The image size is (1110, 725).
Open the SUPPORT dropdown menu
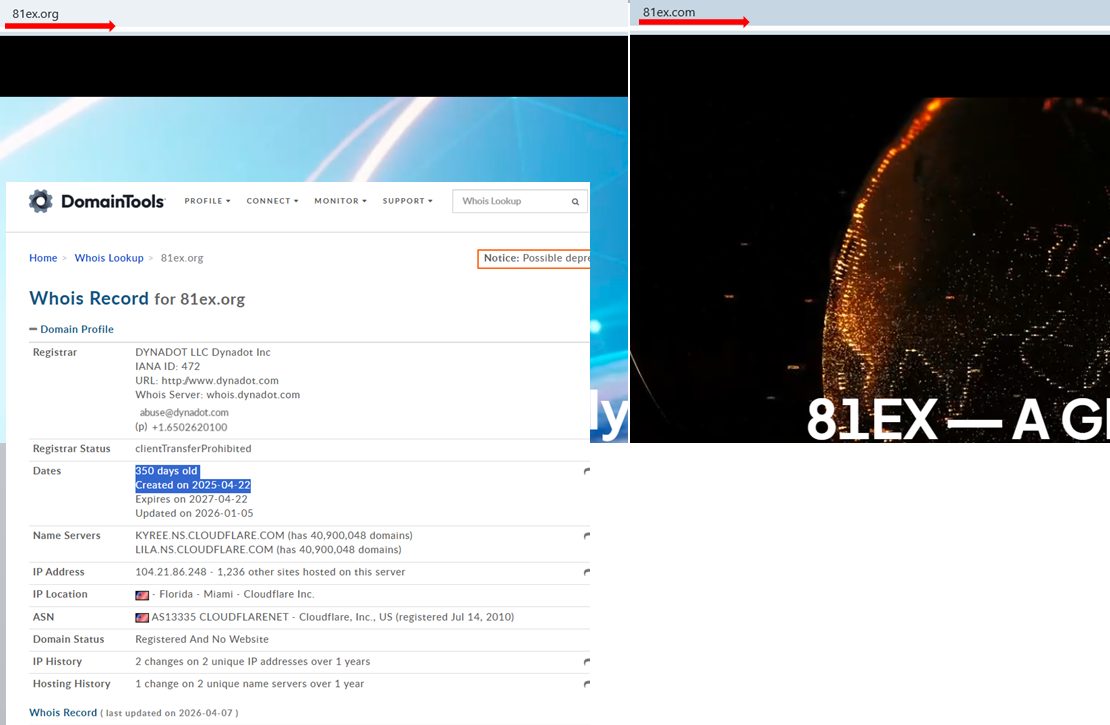pos(407,201)
